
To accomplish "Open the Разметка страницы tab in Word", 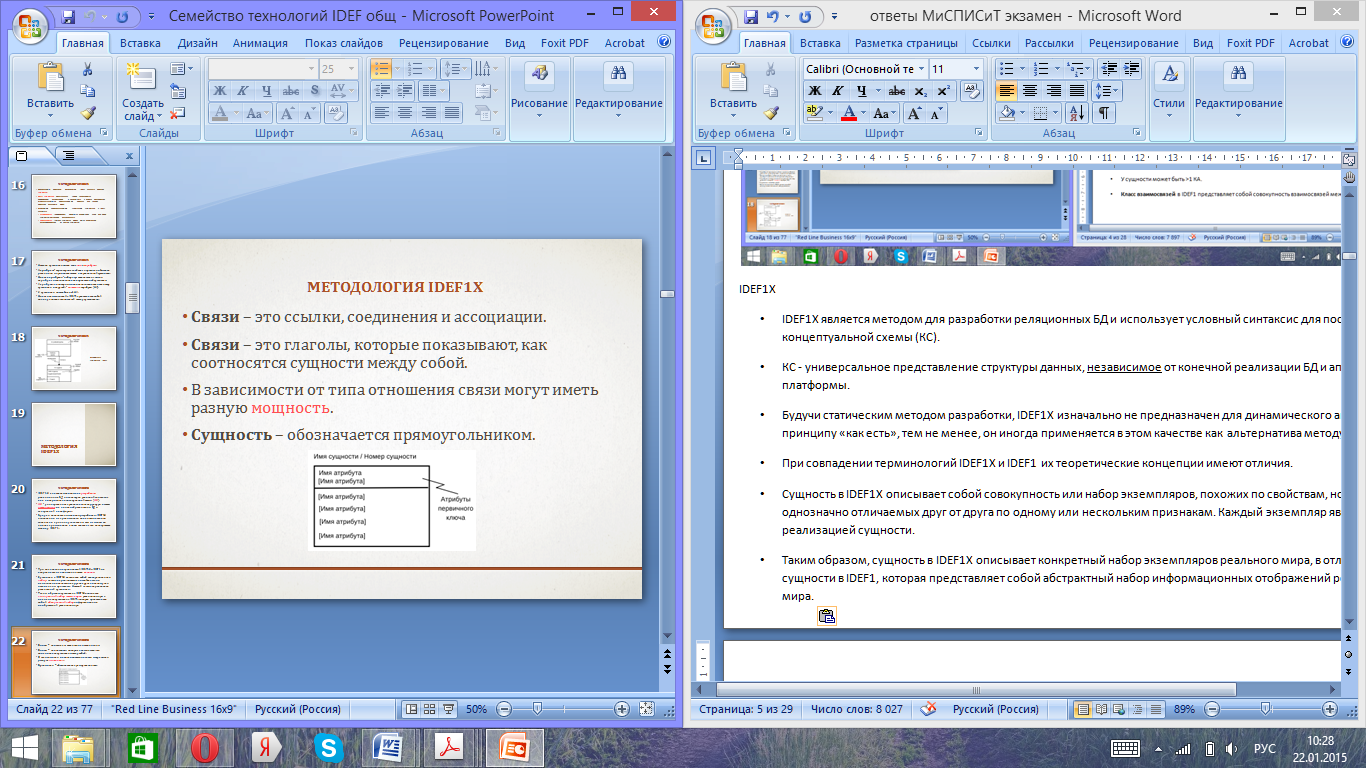I will pyautogui.click(x=906, y=43).
